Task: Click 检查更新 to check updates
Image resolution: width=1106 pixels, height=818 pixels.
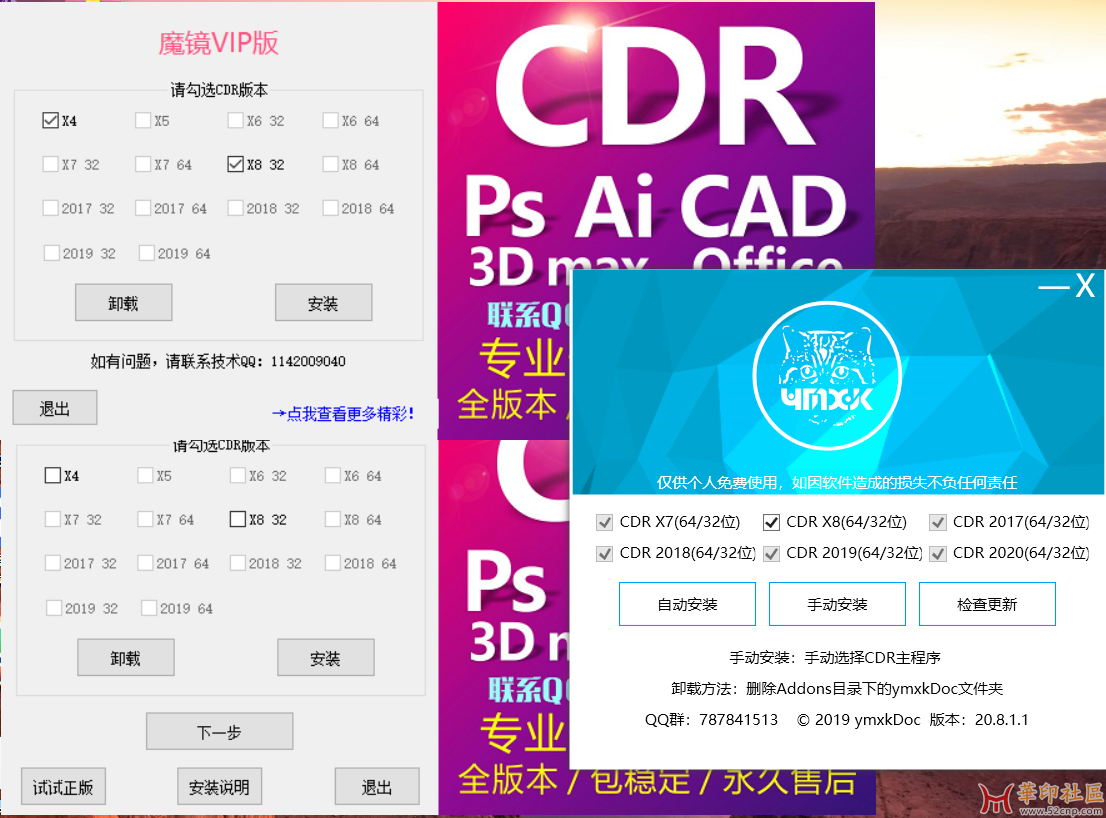Action: pyautogui.click(x=987, y=604)
